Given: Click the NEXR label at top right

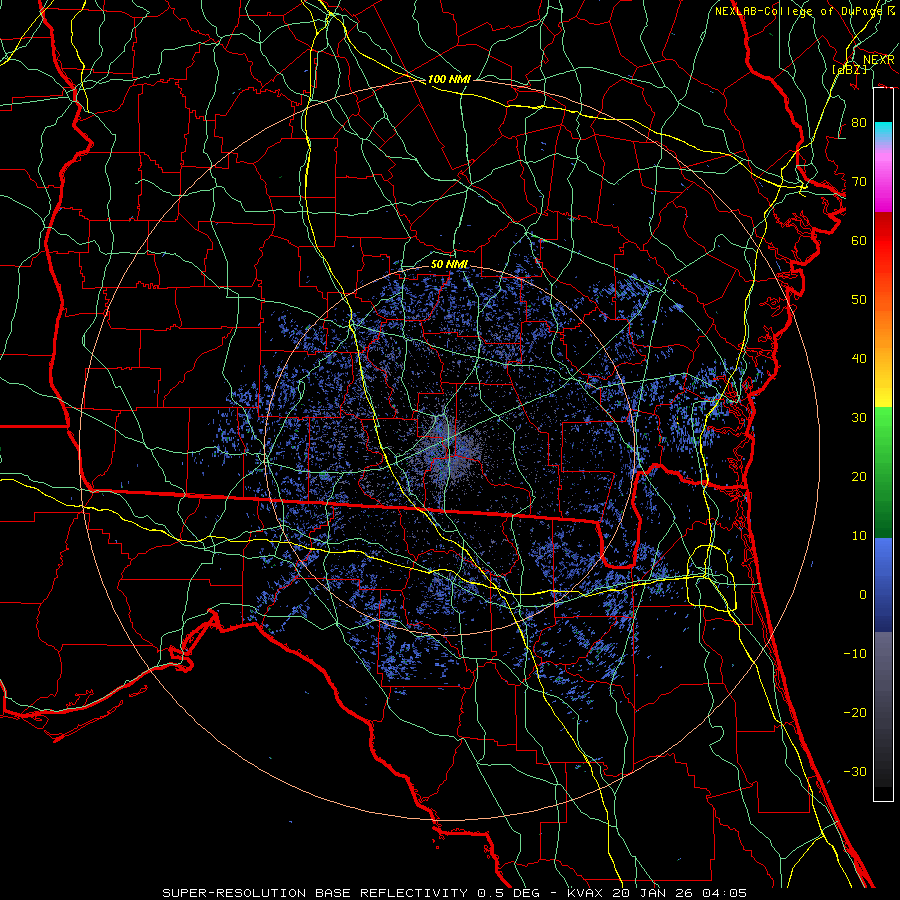Looking at the screenshot, I should coord(879,60).
